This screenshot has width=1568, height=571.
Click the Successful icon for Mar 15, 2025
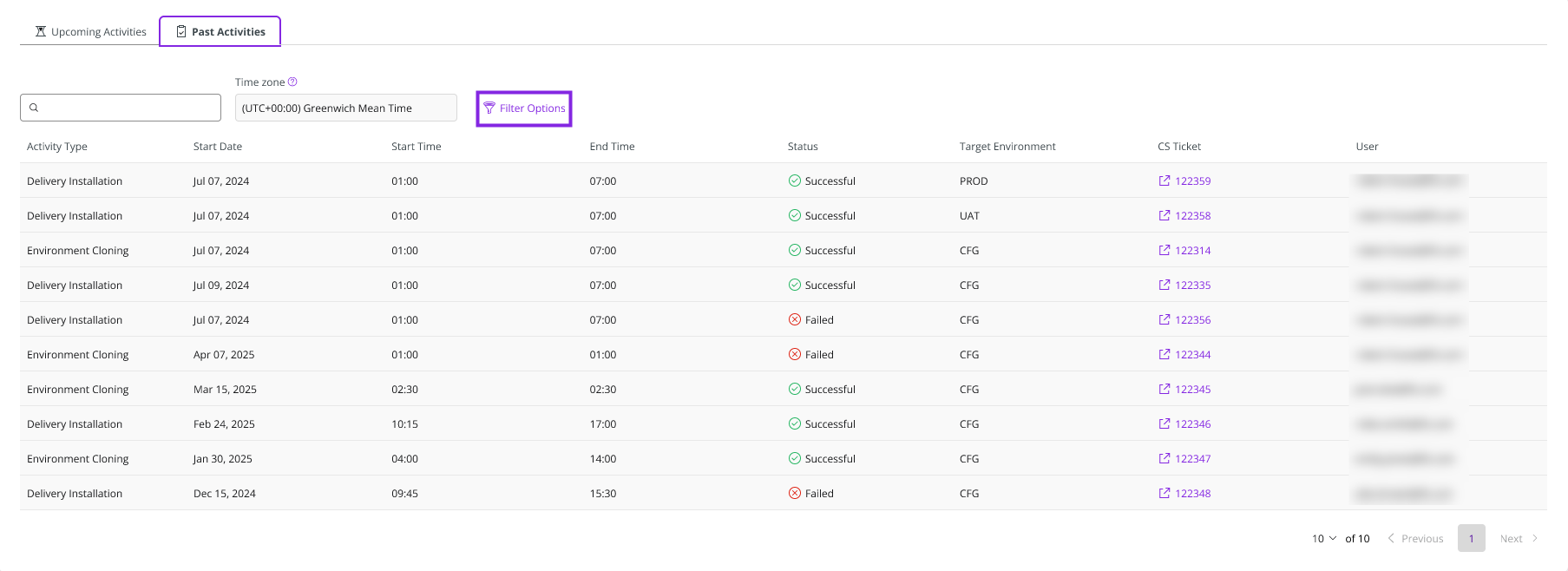(794, 389)
